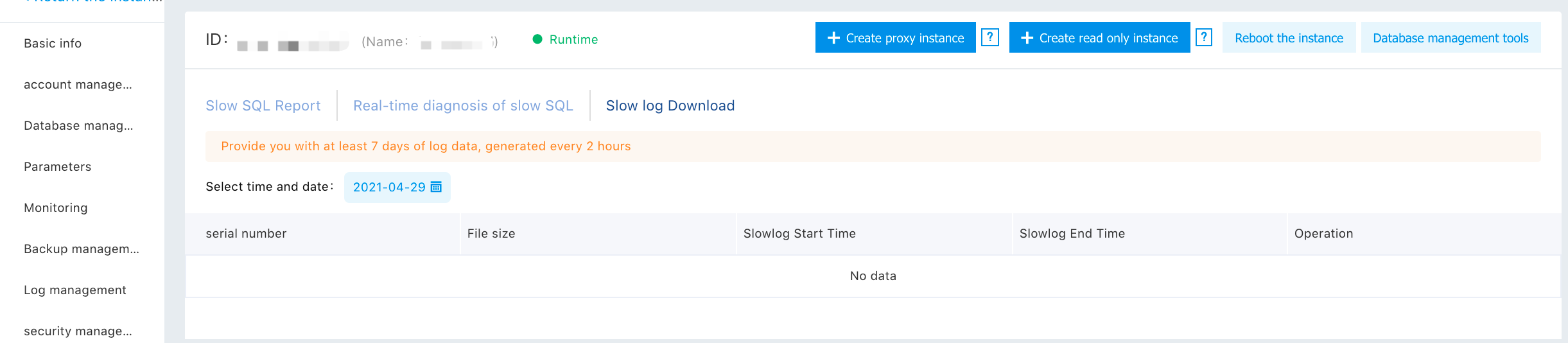The height and width of the screenshot is (343, 1568).
Task: Go to Basic info in sidebar
Action: 53,43
